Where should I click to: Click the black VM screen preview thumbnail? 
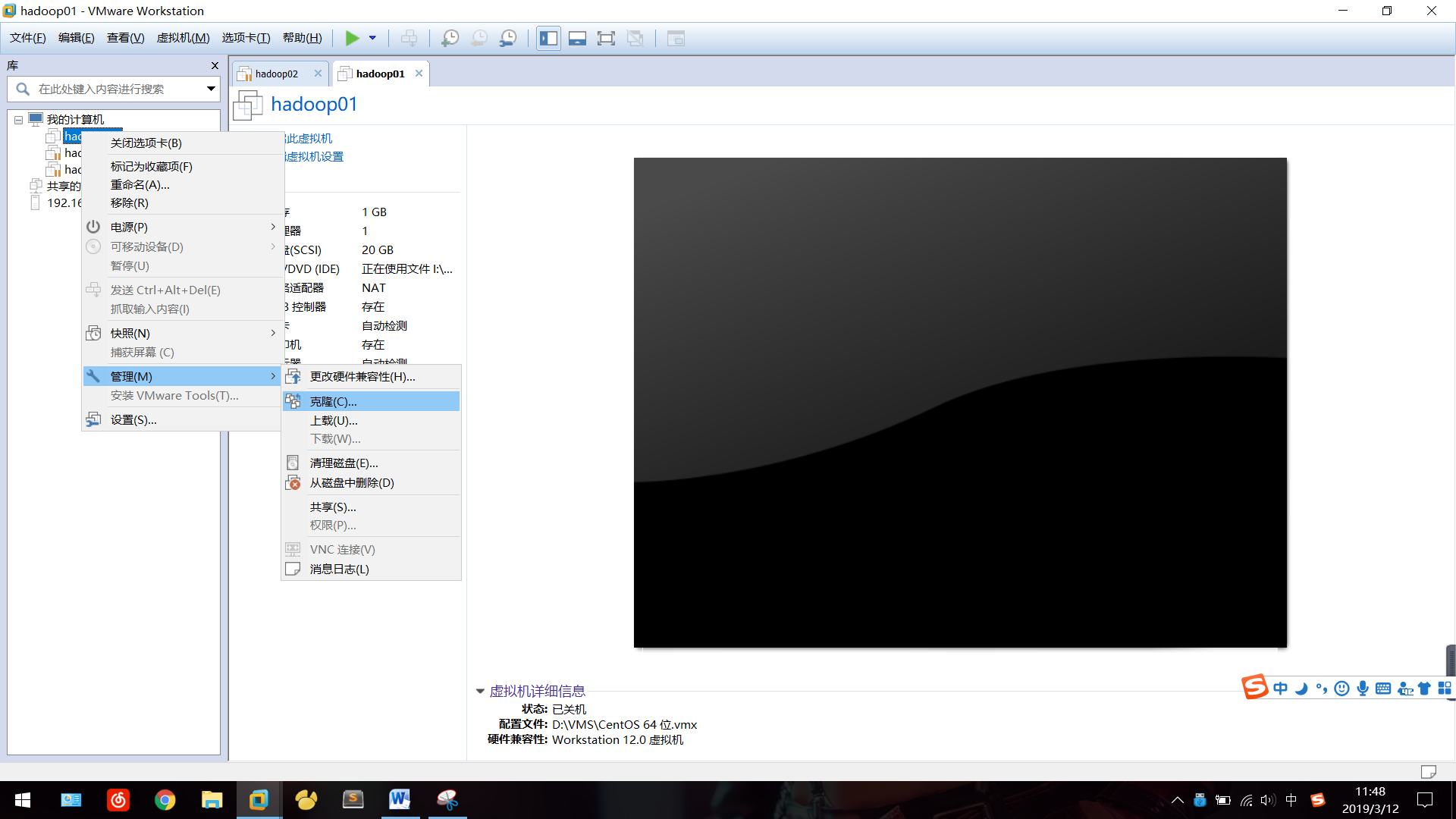(x=960, y=403)
